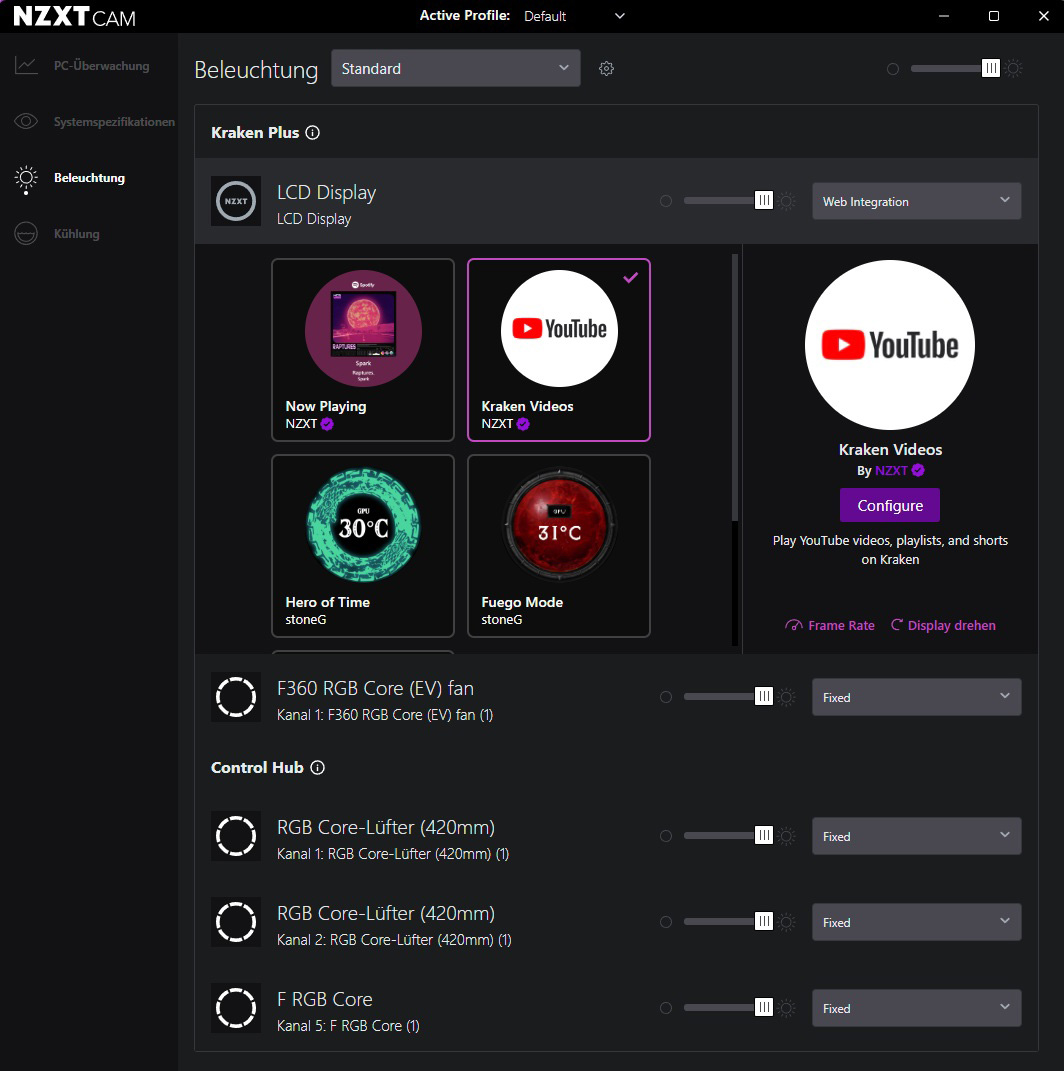Open lighting profile settings gear icon
The width and height of the screenshot is (1064, 1071).
coord(606,68)
